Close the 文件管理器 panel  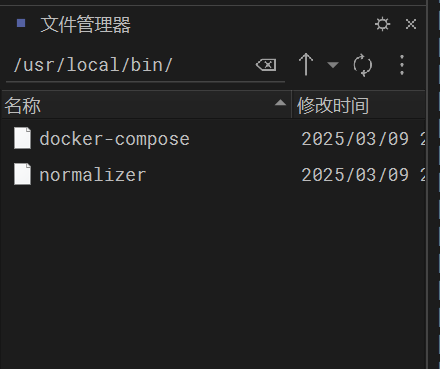(411, 24)
